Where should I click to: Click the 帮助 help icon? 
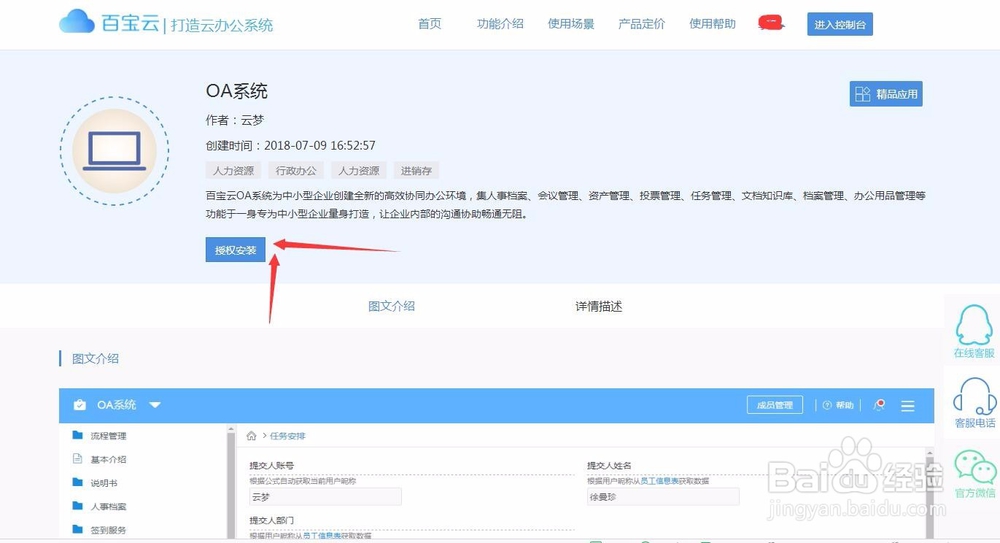(x=827, y=405)
